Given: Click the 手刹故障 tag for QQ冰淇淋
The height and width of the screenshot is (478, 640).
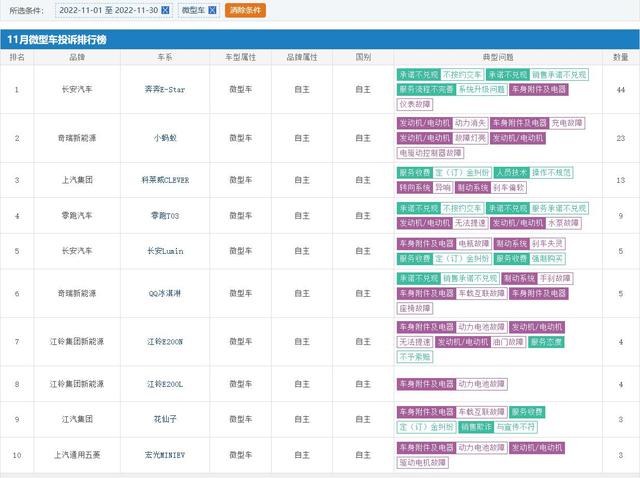Looking at the screenshot, I should click(555, 278).
